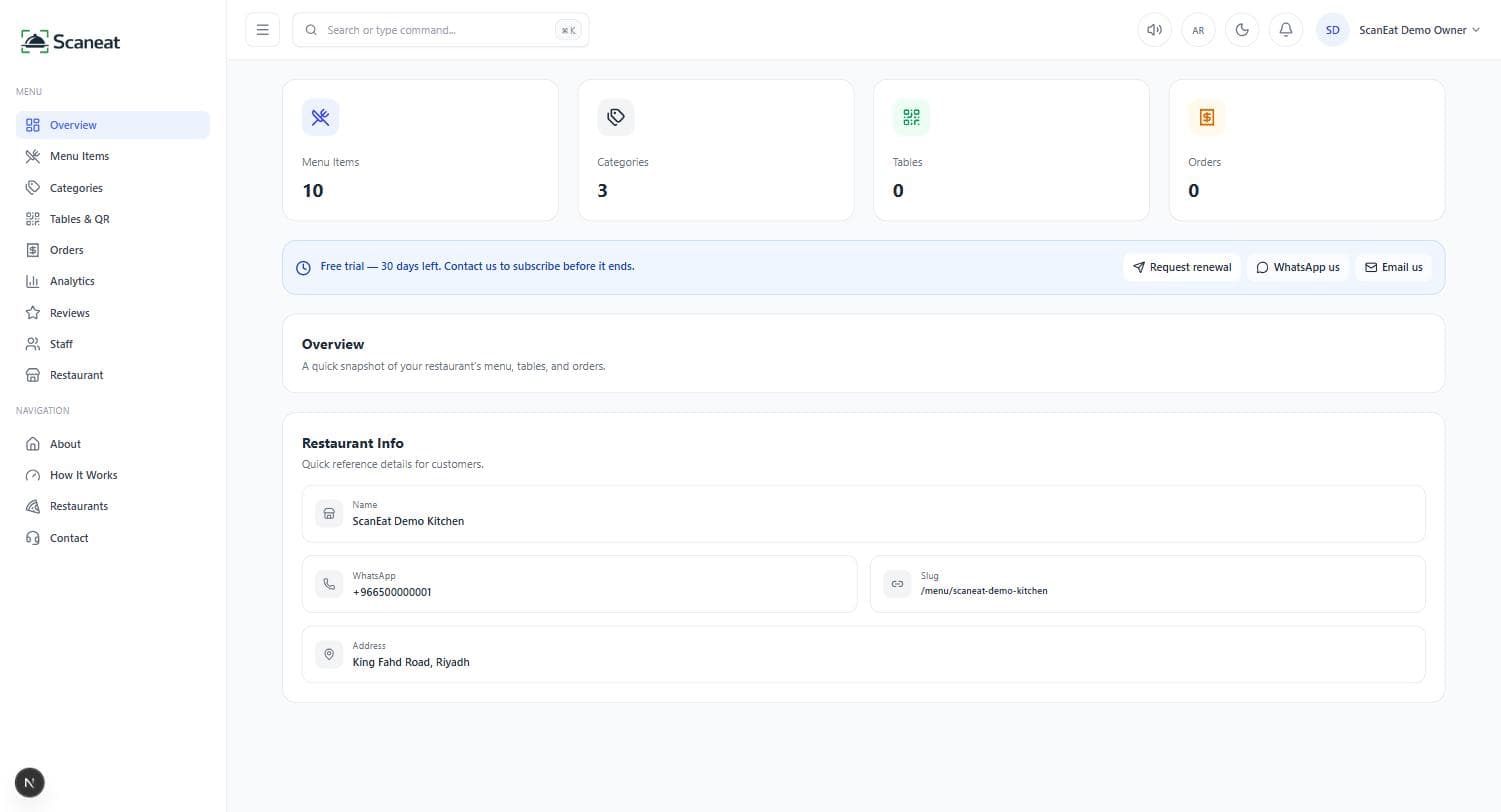Click the clock icon in trial banner
The image size is (1501, 812).
[x=303, y=268]
